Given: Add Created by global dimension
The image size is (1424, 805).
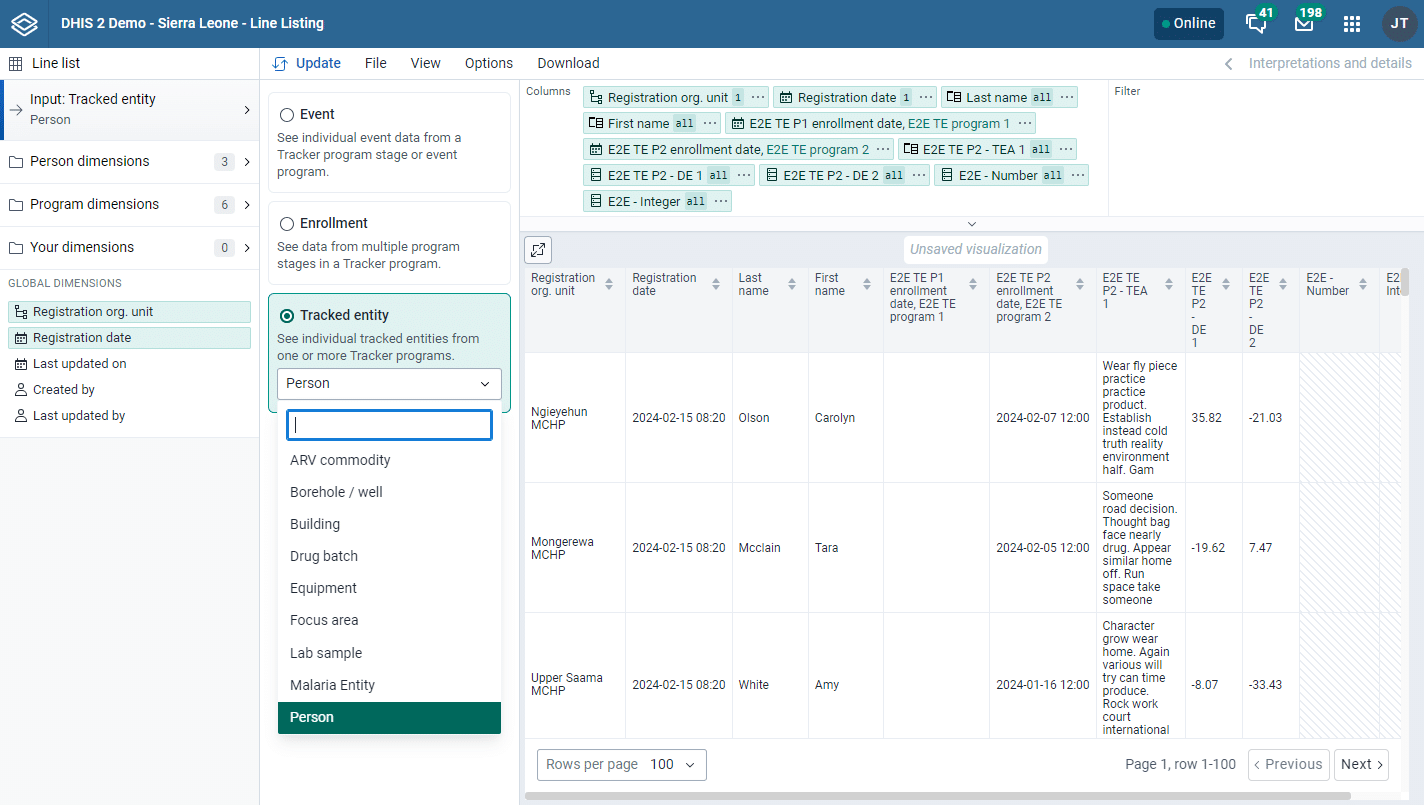Looking at the screenshot, I should pos(129,390).
